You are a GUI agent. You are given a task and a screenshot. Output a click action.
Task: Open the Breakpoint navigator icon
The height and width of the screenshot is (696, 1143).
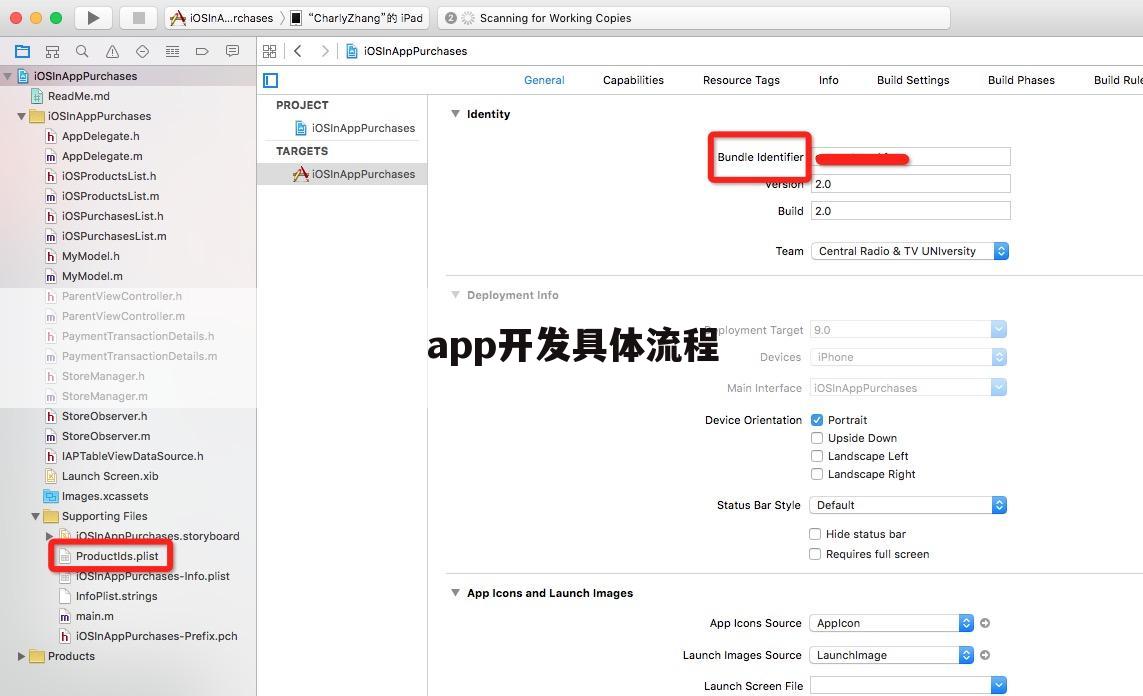(202, 51)
